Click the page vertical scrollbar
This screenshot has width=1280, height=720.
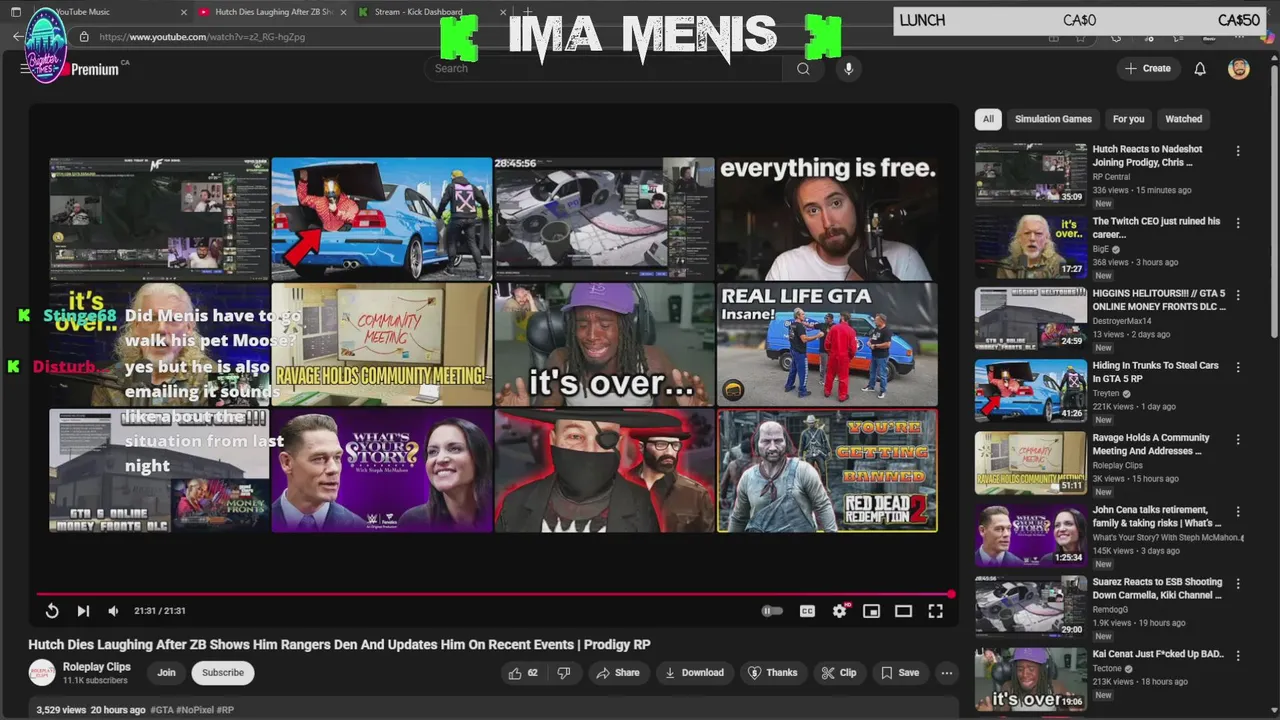click(x=1273, y=200)
